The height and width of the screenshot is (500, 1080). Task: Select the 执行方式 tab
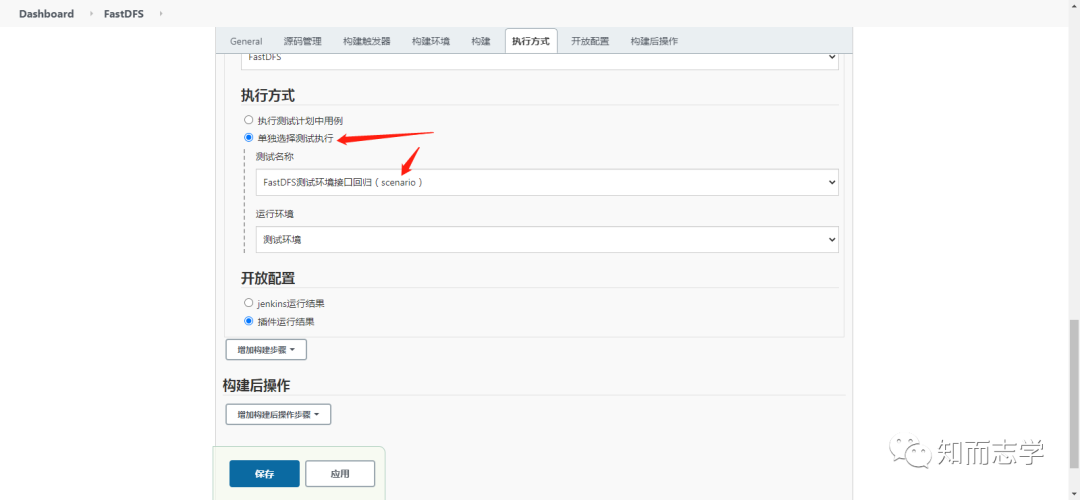pos(530,41)
